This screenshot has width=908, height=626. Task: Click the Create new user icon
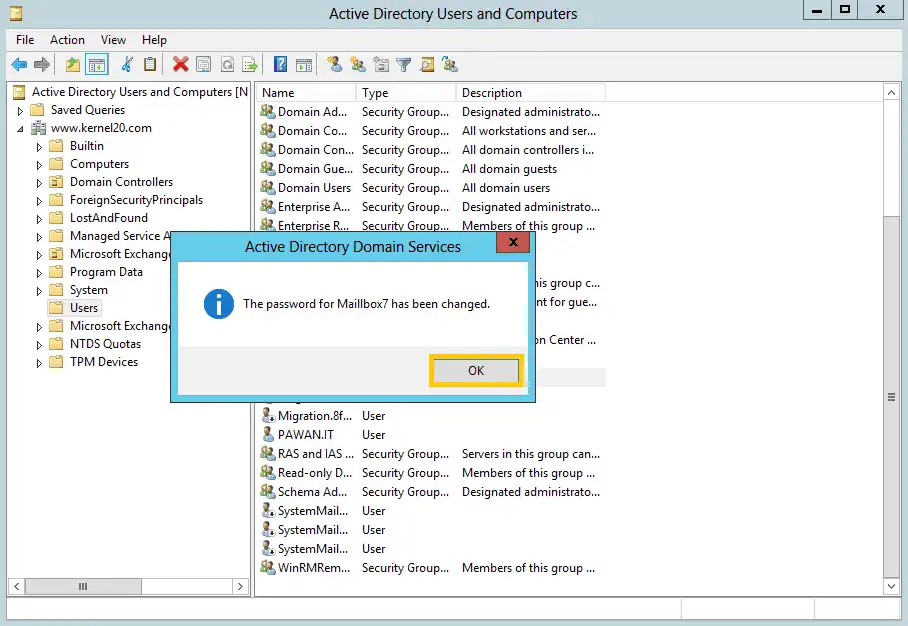point(334,64)
